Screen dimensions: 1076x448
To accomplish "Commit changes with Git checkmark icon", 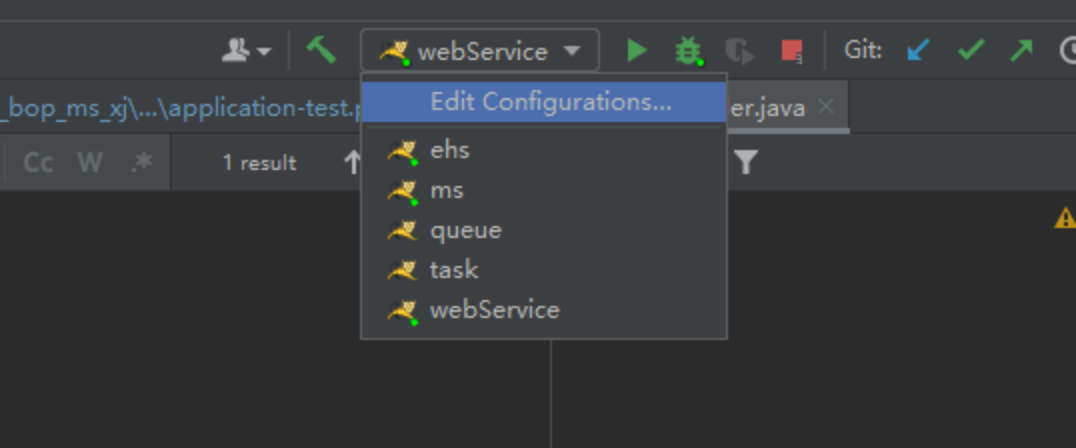I will [x=970, y=51].
